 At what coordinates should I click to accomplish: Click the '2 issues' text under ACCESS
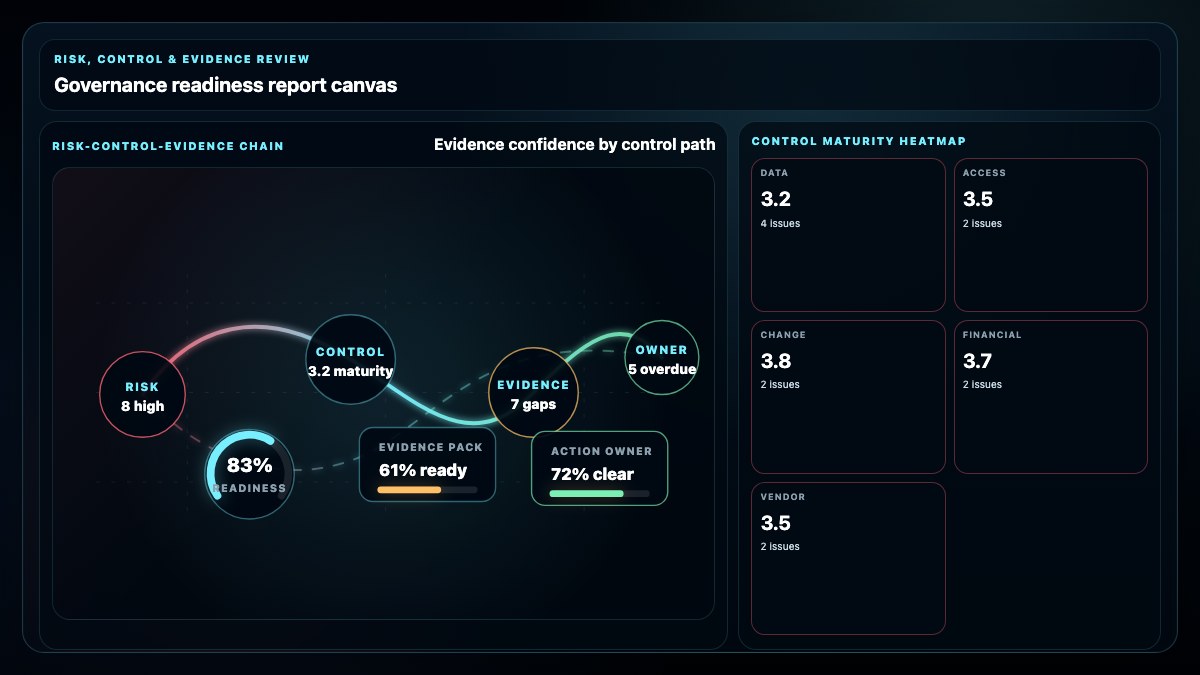pyautogui.click(x=982, y=224)
